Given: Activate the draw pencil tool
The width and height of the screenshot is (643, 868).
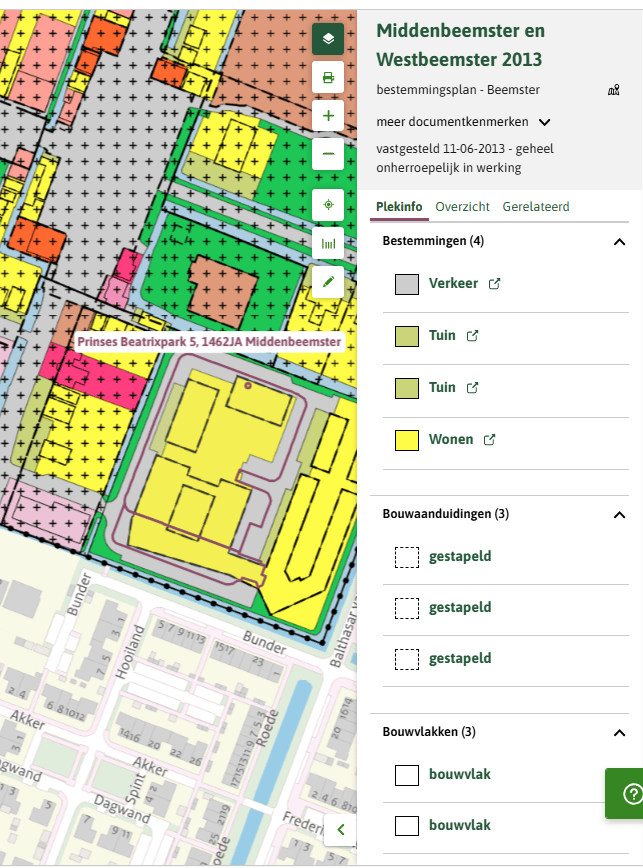Looking at the screenshot, I should 328,282.
